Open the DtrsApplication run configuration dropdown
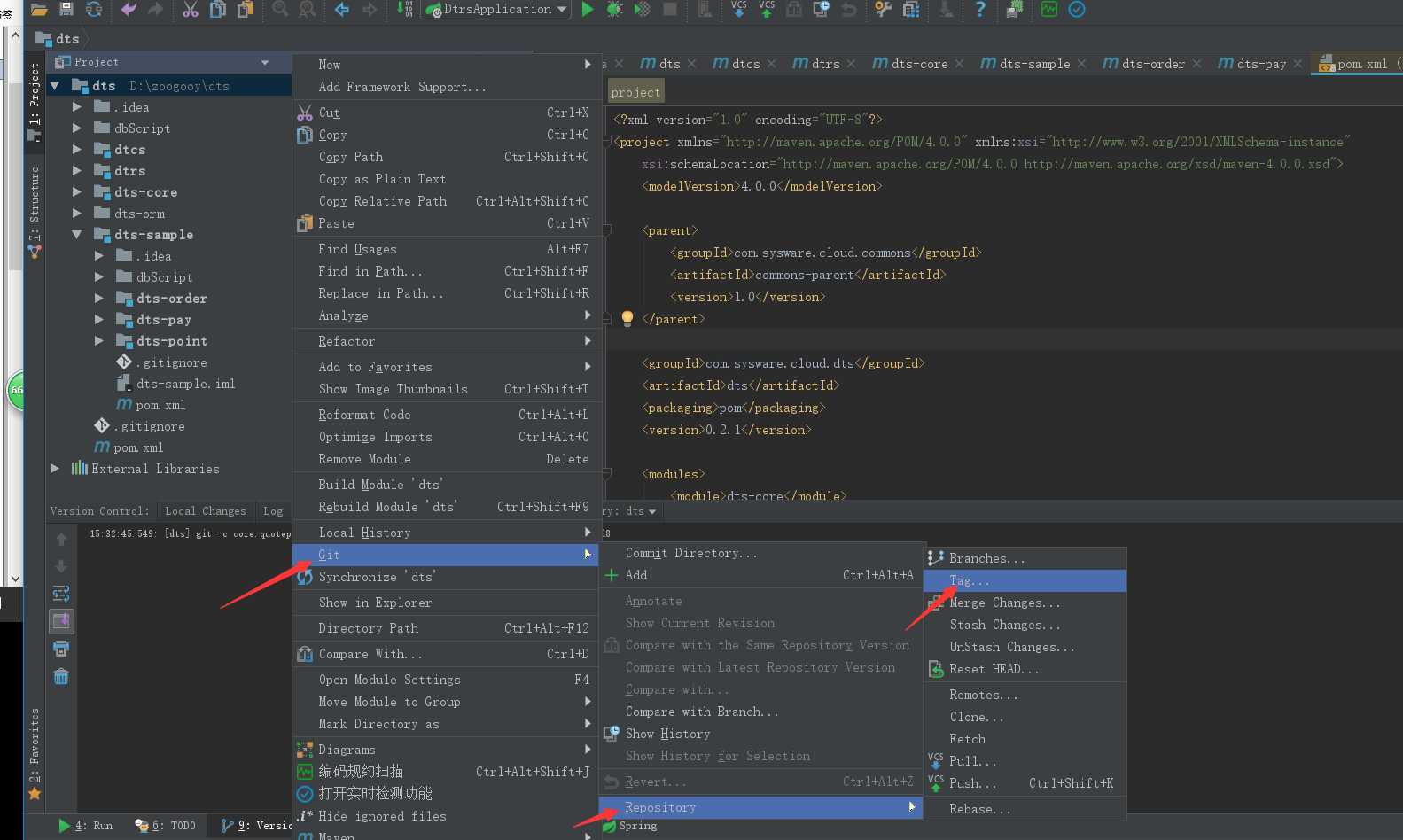This screenshot has height=840, width=1403. (497, 9)
